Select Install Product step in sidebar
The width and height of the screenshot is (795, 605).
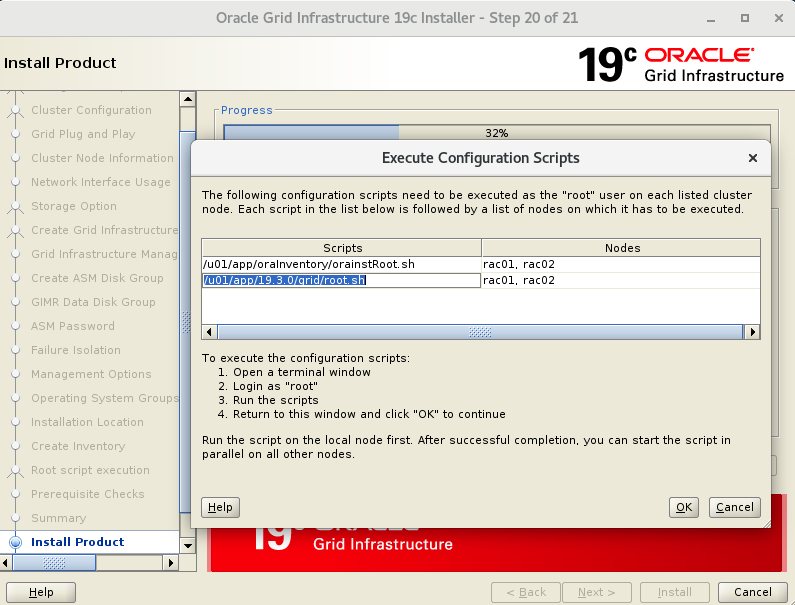pyautogui.click(x=78, y=542)
